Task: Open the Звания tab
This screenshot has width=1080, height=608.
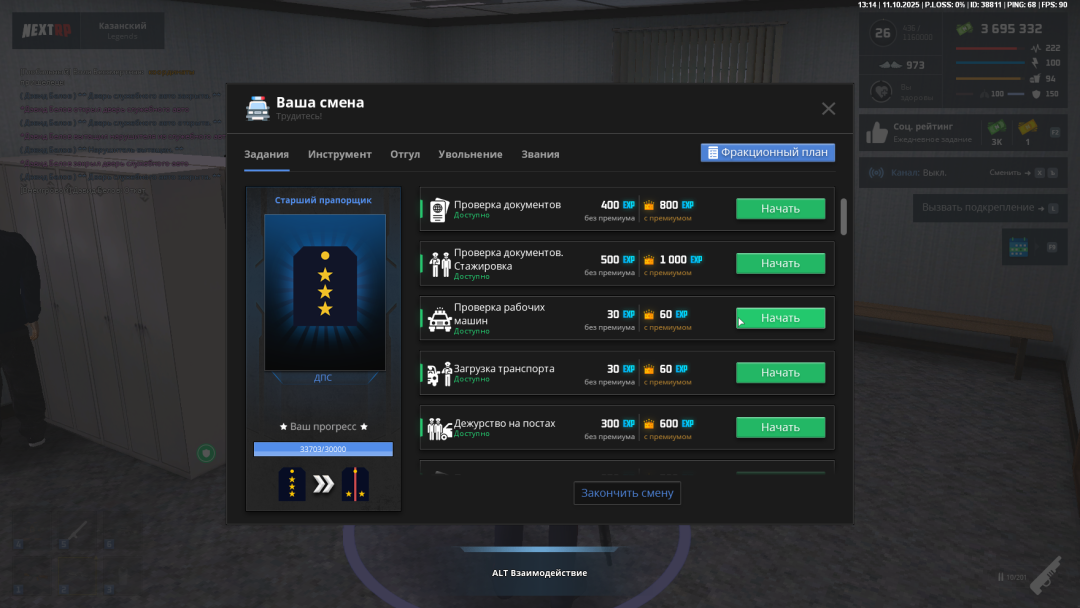Action: point(540,154)
